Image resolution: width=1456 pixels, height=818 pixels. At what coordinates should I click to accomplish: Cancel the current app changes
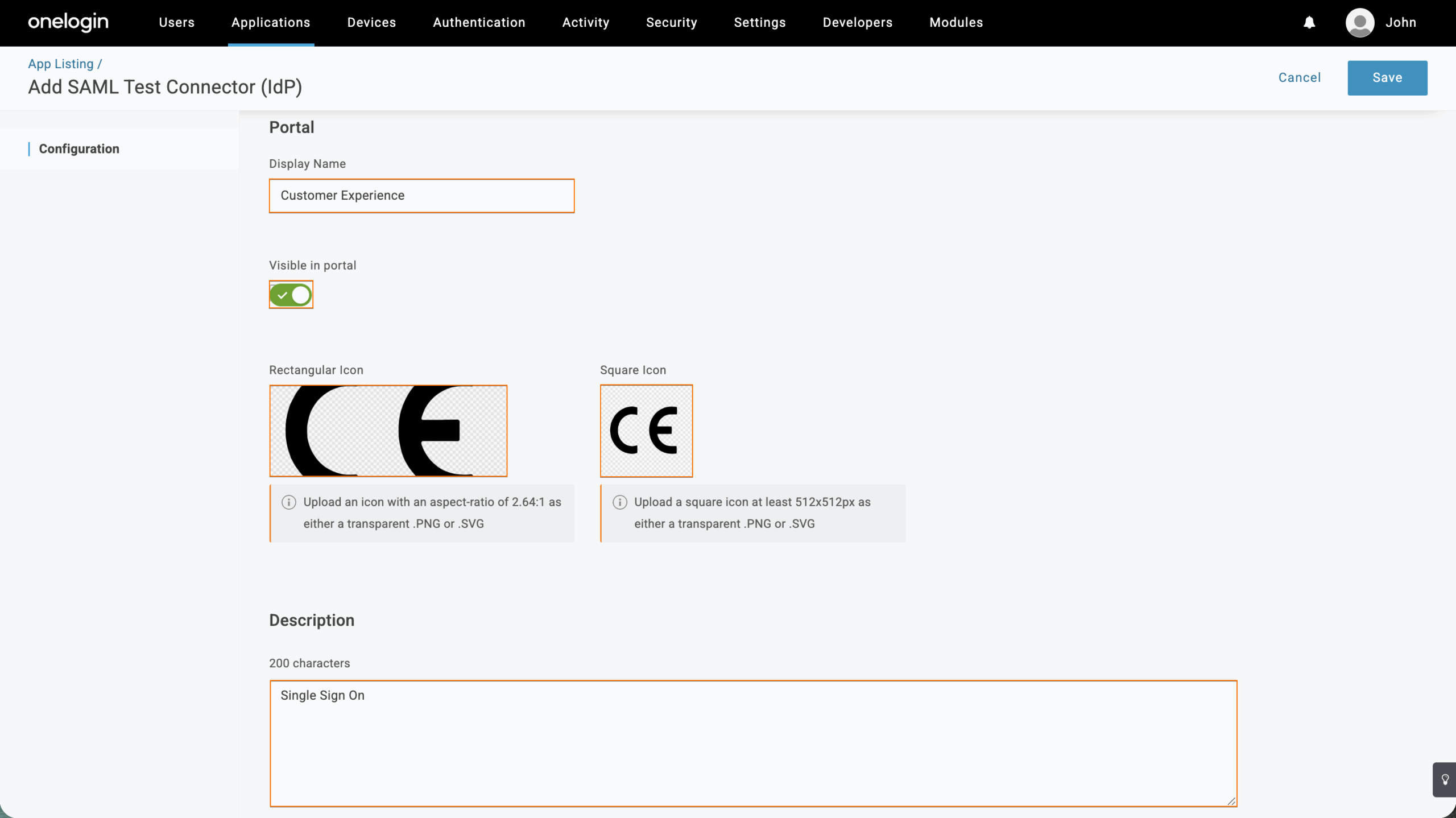[x=1300, y=77]
